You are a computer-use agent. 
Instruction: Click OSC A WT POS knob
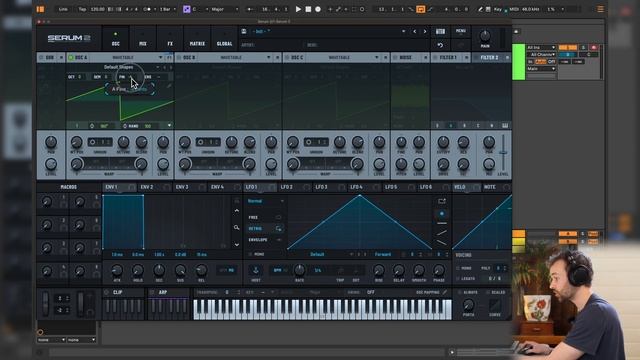[x=76, y=142]
